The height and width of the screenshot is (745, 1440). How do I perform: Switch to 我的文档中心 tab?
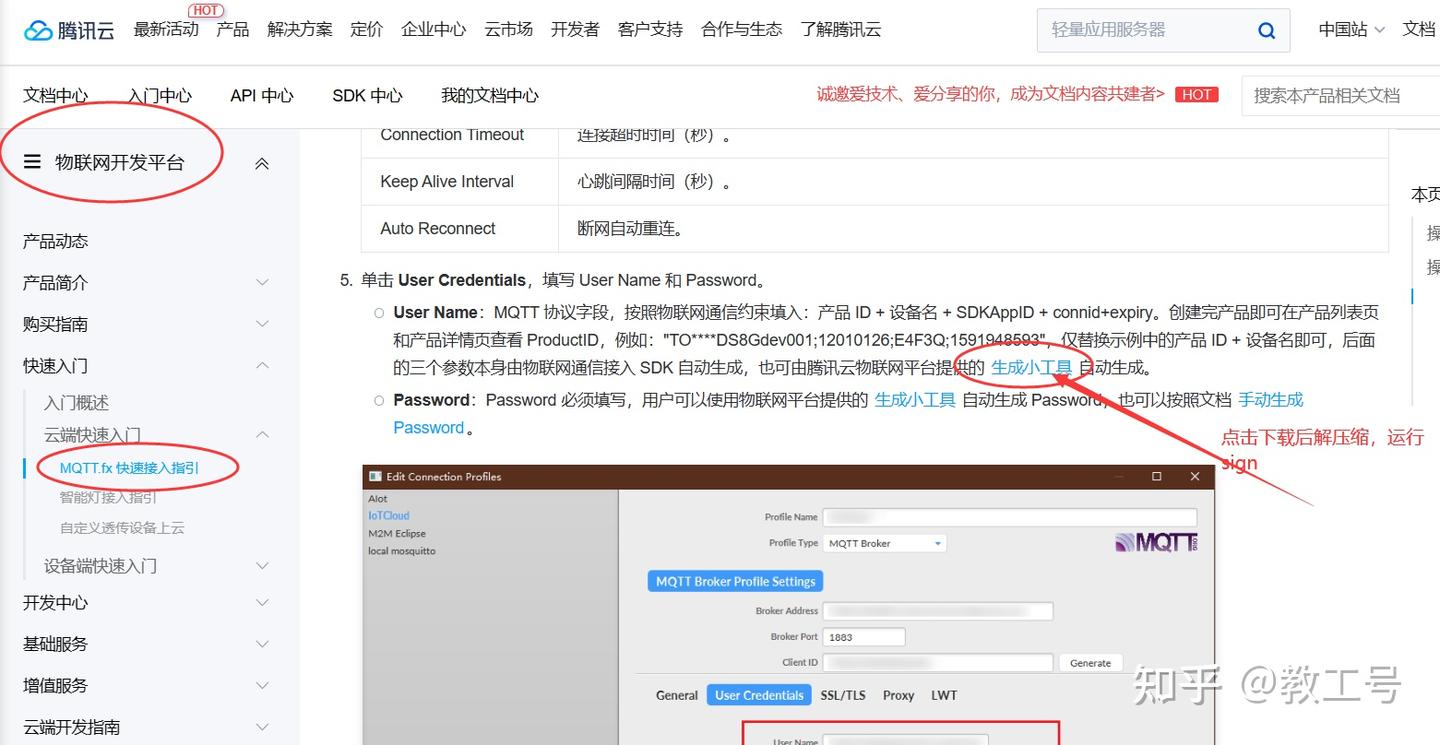(490, 96)
